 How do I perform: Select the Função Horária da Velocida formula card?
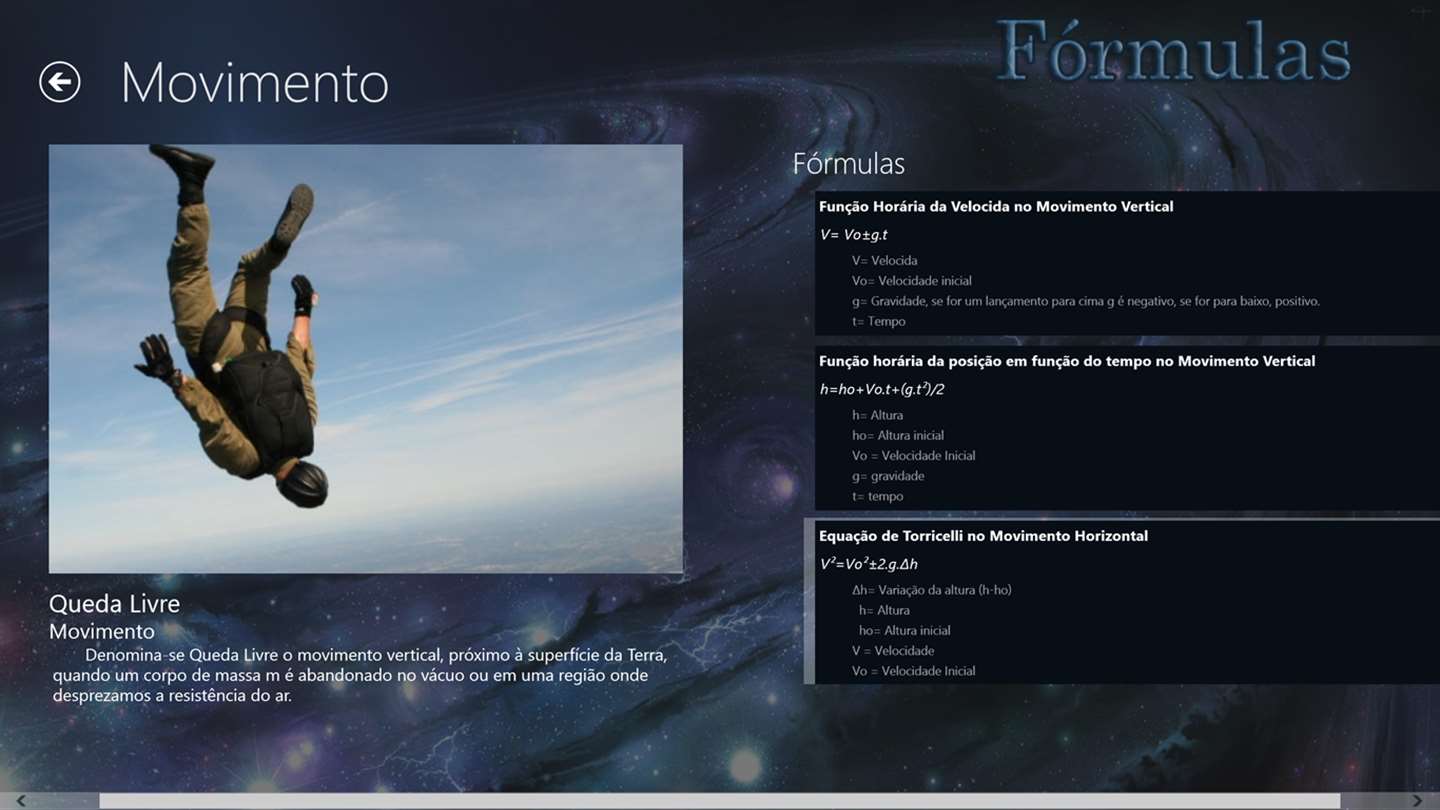tap(1127, 263)
